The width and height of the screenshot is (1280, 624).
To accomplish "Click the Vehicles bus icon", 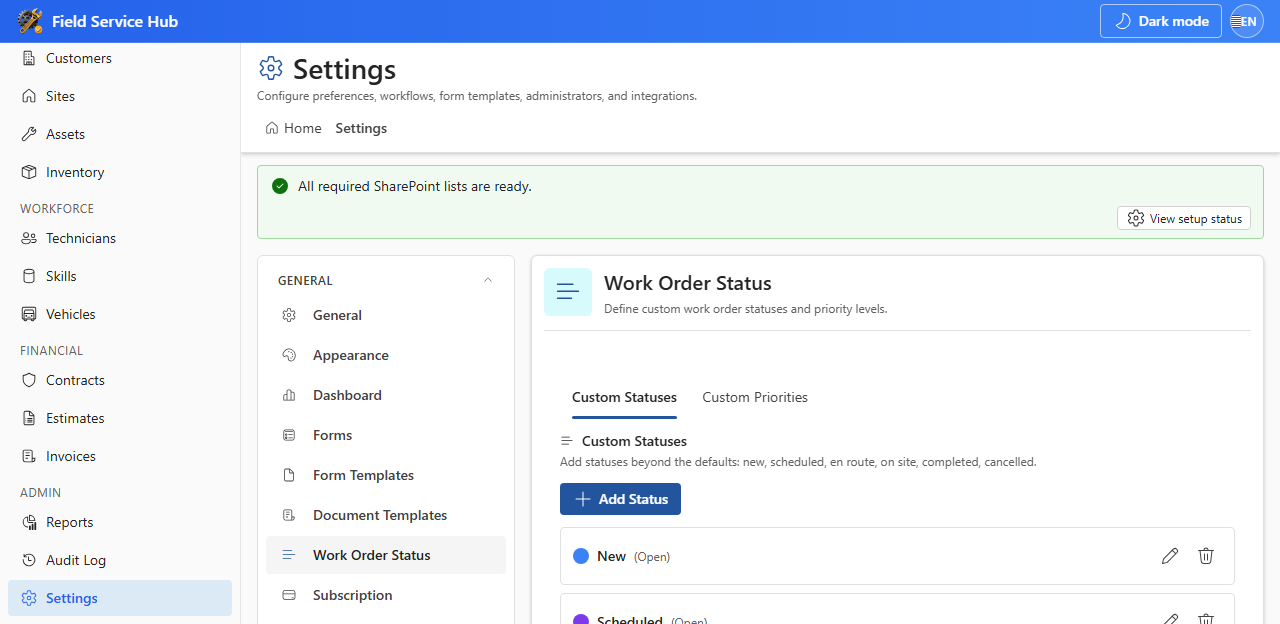I will coord(29,314).
